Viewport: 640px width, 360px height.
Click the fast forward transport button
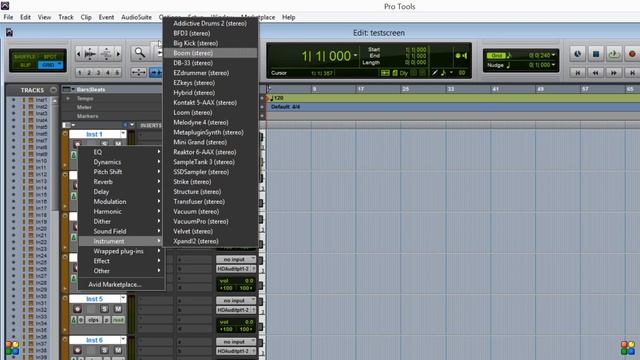(614, 73)
